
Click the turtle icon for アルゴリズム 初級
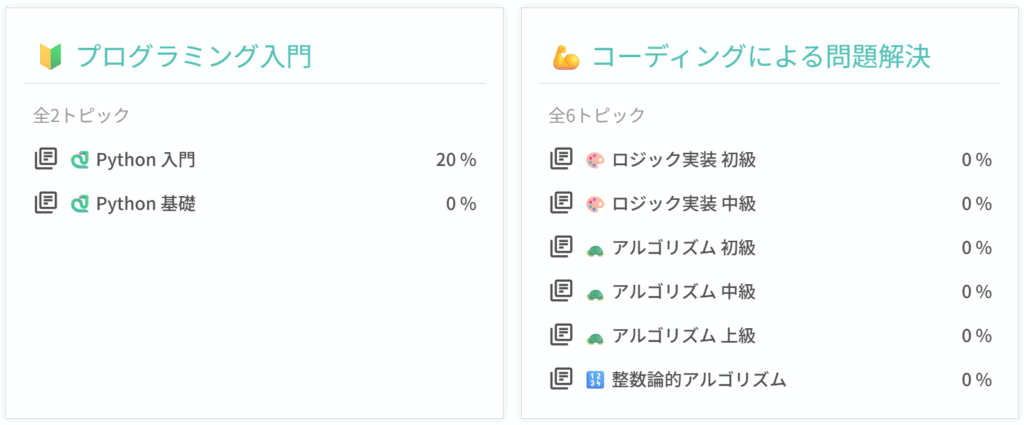point(595,248)
